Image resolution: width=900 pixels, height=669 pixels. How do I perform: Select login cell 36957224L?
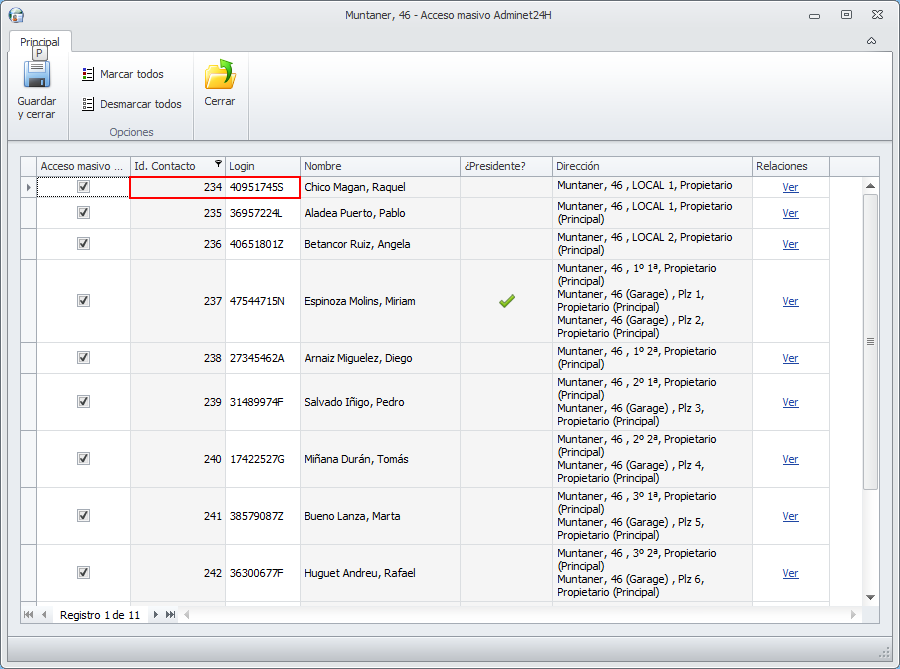[263, 213]
